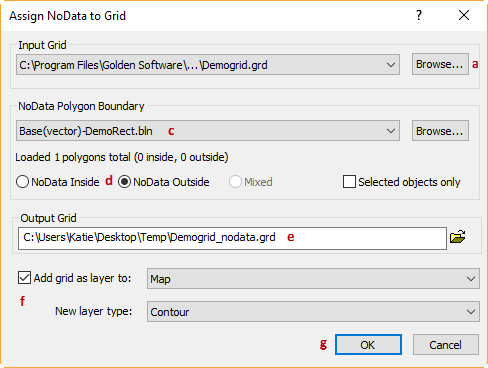
Task: Expand the New layer type Contour dropdown
Action: [313, 312]
